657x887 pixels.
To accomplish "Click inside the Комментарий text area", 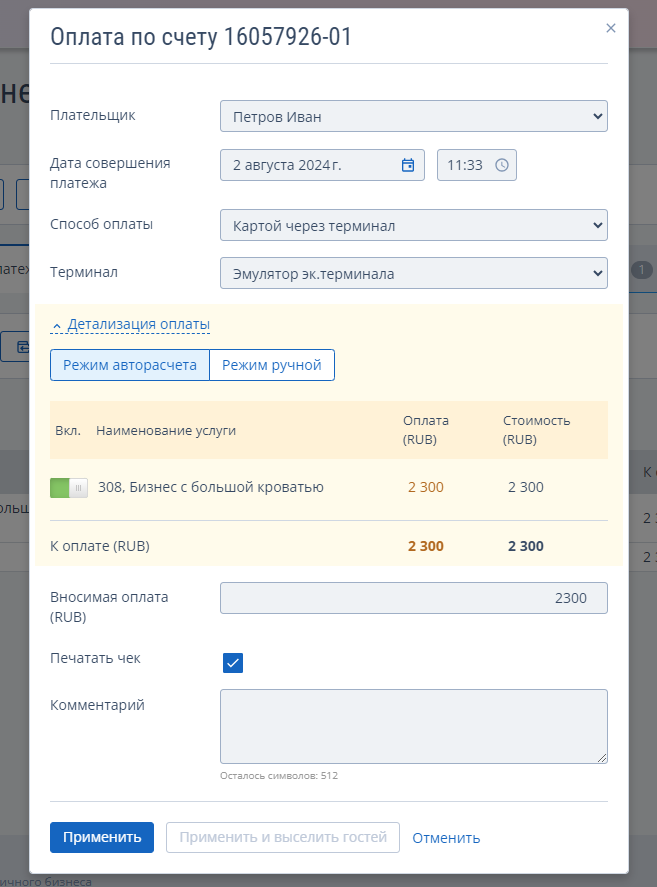I will [414, 726].
